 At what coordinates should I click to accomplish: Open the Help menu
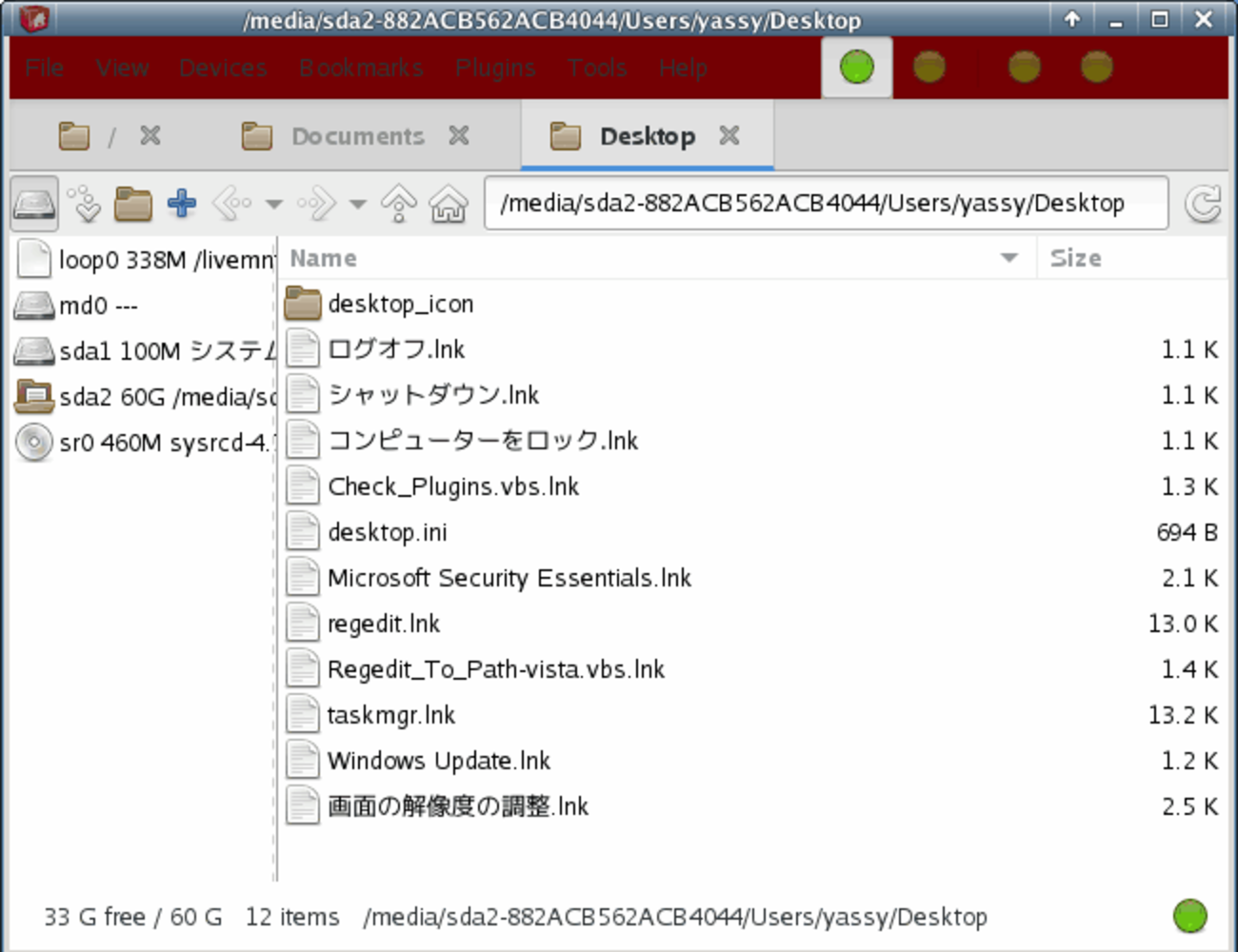click(684, 68)
